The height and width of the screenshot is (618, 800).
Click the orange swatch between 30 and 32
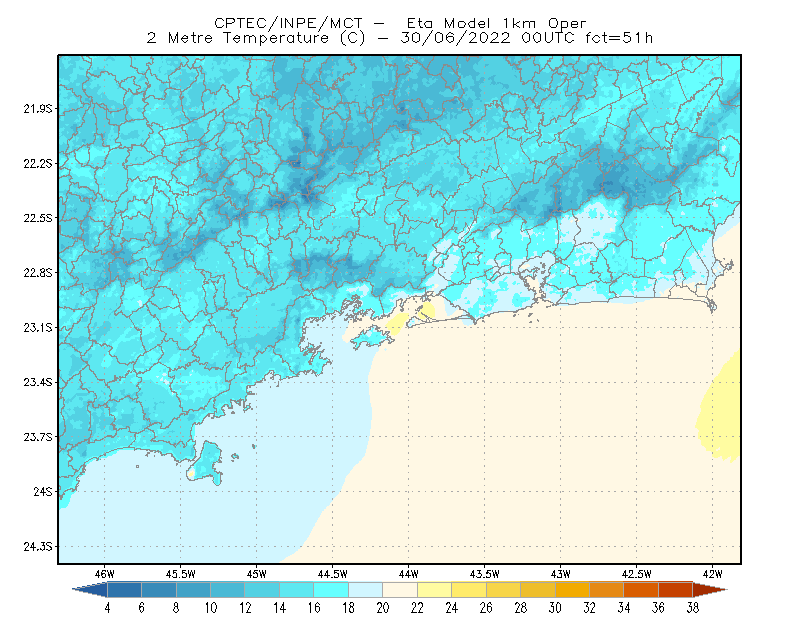click(572, 590)
